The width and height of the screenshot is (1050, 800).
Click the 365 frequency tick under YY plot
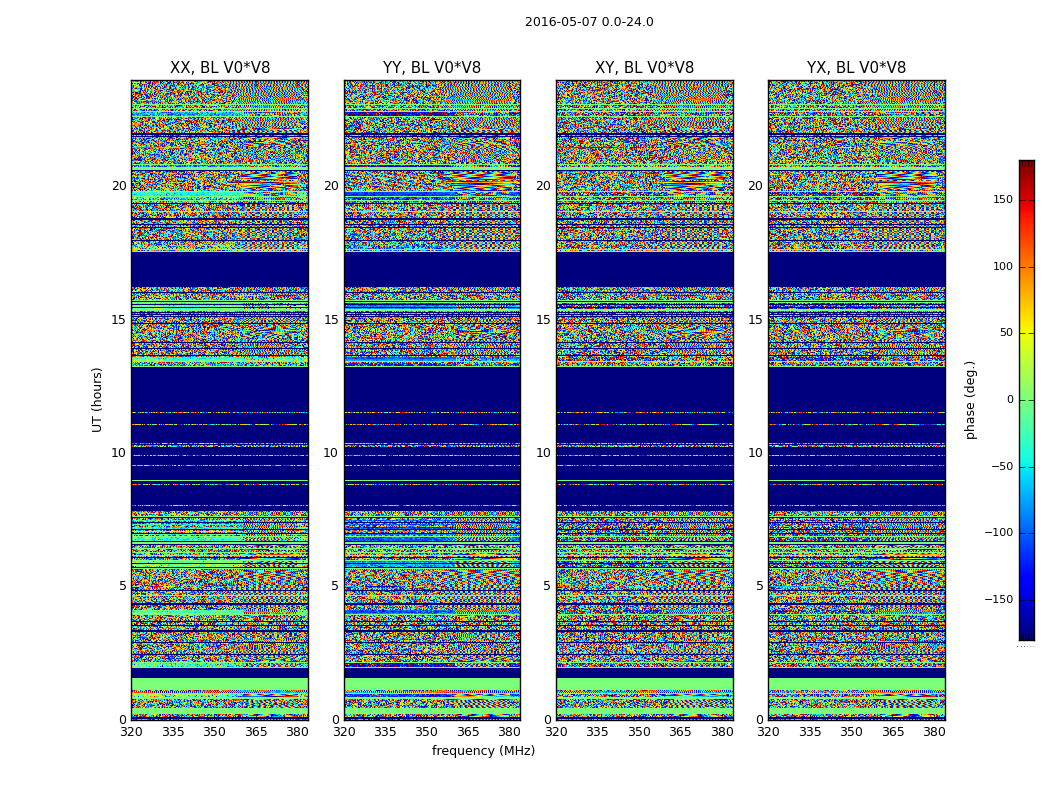[468, 732]
